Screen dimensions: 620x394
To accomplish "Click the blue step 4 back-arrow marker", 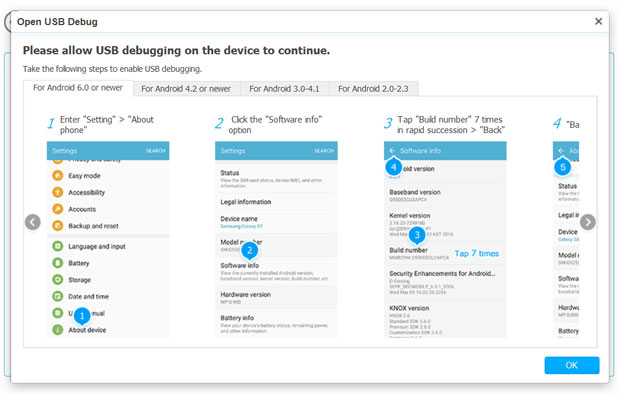I will (393, 167).
